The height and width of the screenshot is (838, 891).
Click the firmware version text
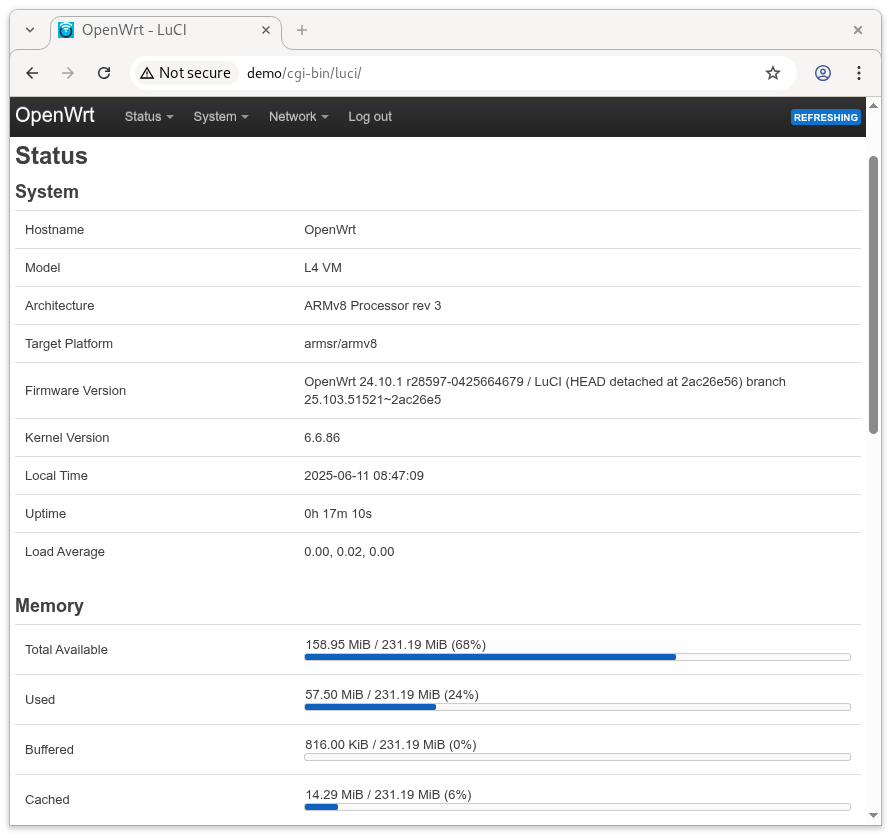pos(544,390)
